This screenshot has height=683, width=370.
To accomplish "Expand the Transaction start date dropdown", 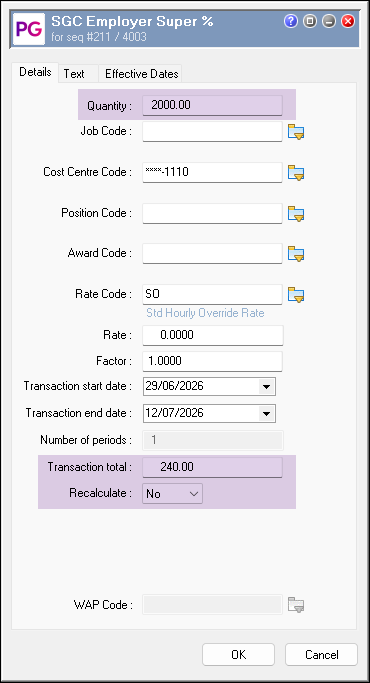I will [266, 386].
